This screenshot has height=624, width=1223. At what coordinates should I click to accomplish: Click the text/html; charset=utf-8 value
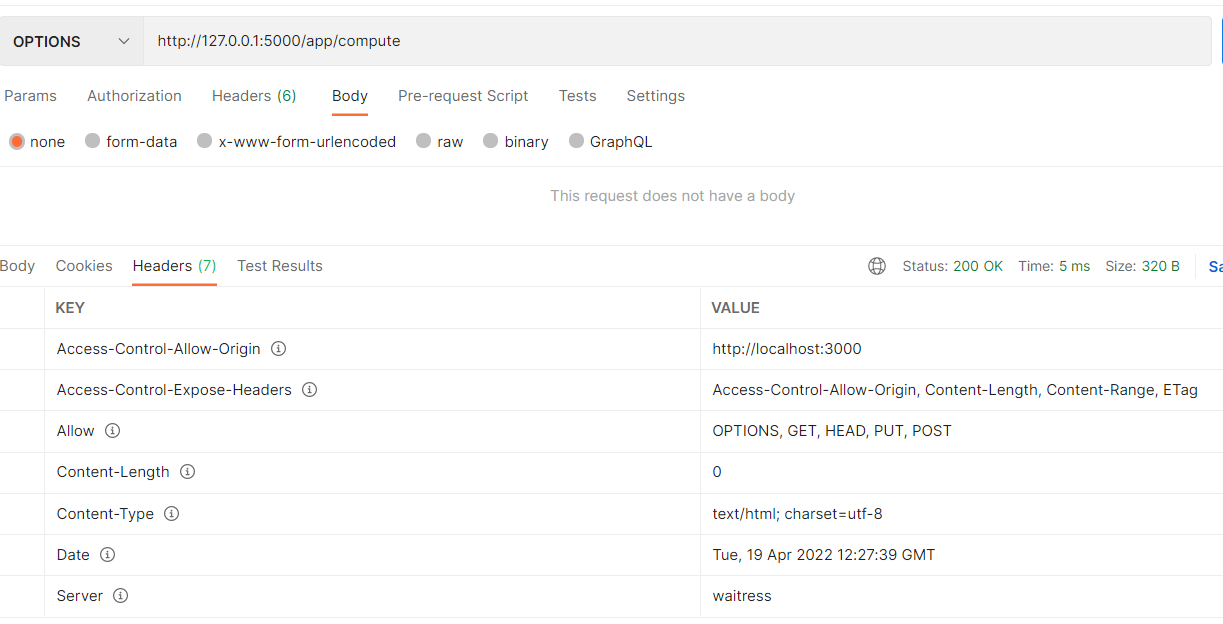pos(797,514)
